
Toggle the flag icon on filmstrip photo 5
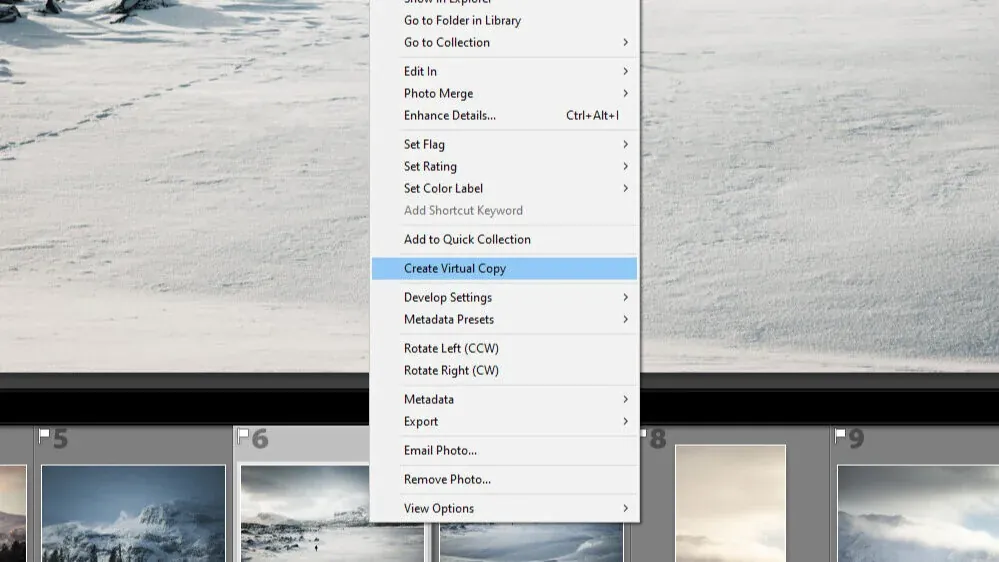(44, 436)
